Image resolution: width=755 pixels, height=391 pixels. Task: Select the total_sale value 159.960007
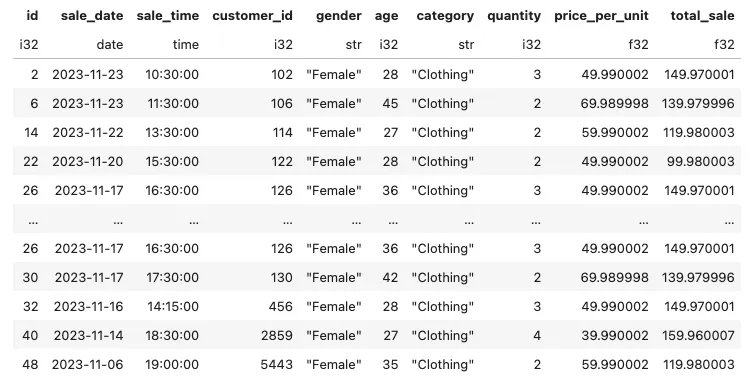[x=698, y=336]
